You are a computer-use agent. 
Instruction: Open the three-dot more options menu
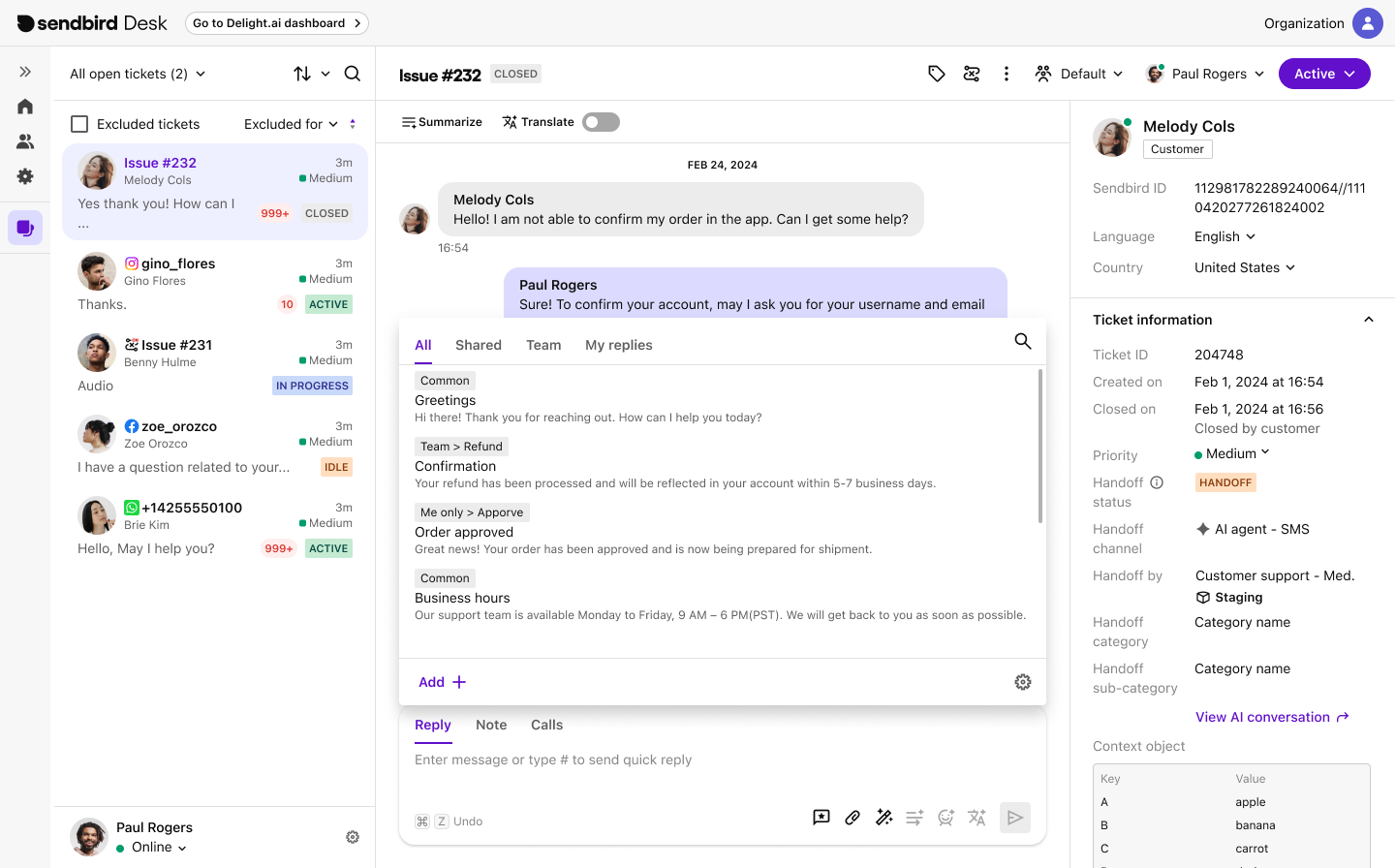1007,74
